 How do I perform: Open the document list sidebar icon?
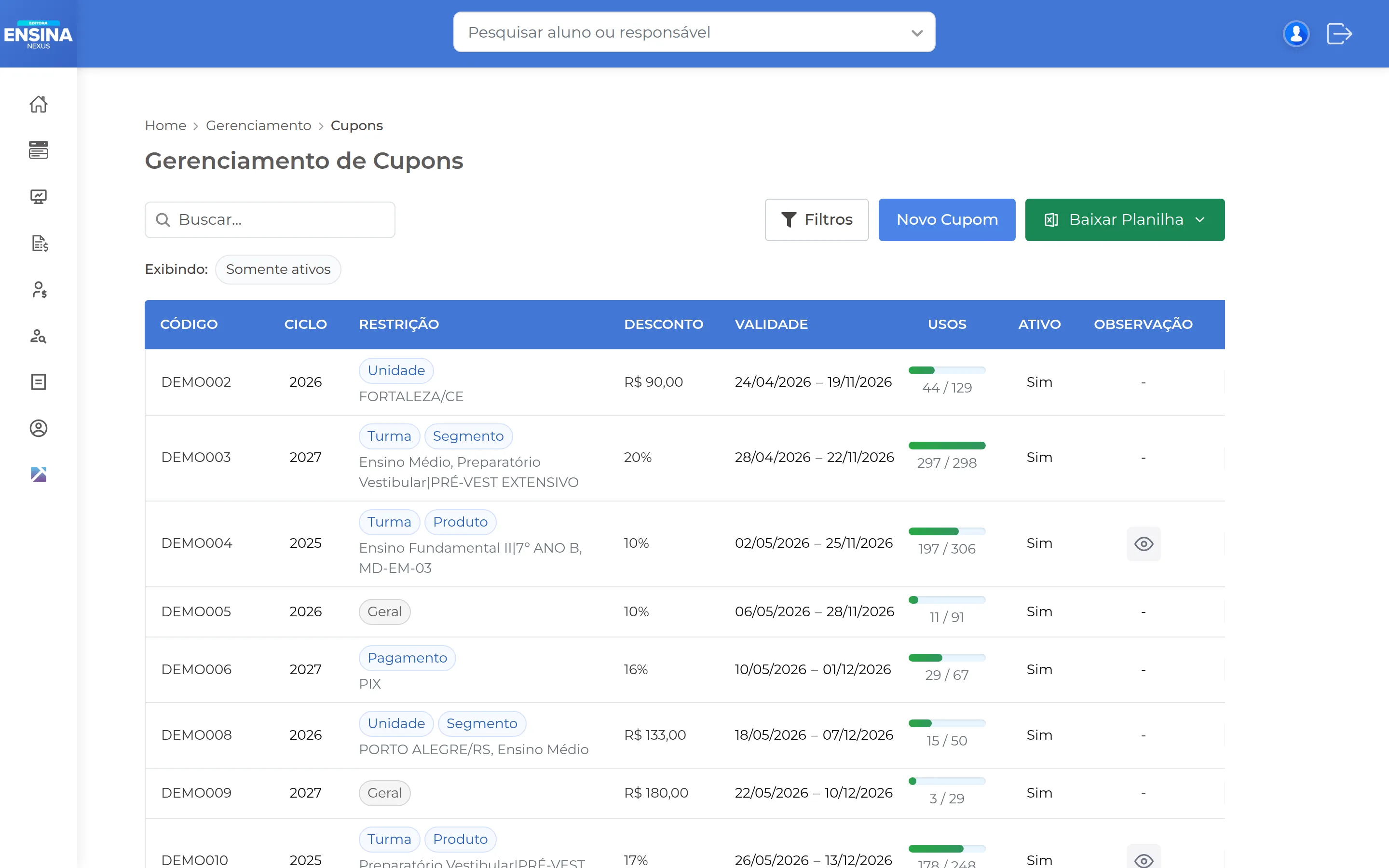[39, 382]
